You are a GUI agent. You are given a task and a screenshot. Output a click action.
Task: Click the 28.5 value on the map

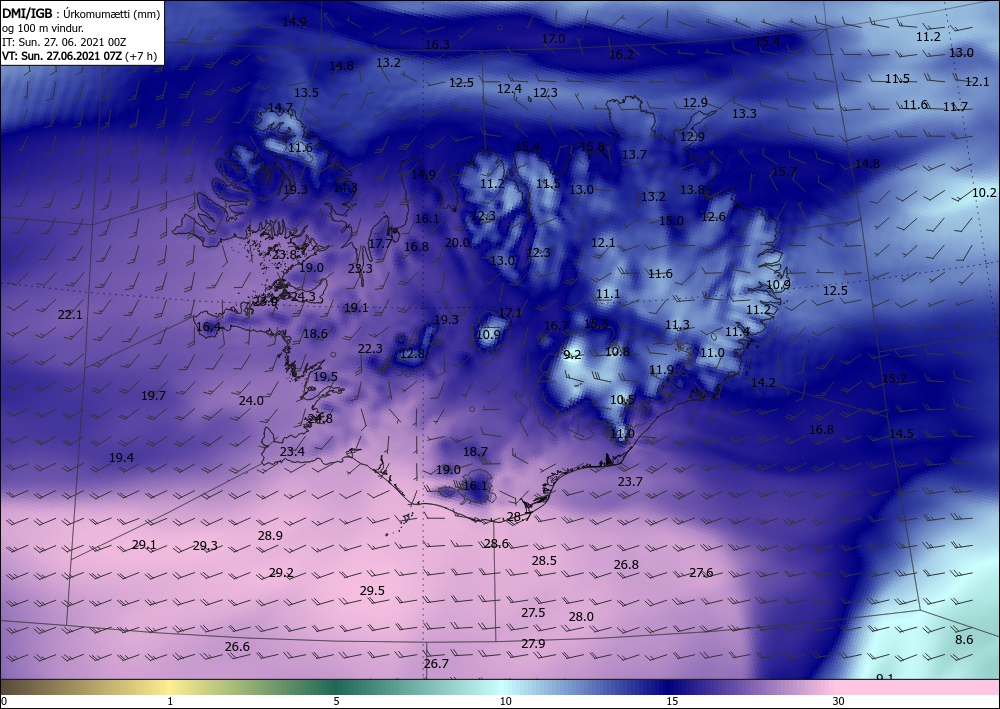[544, 561]
